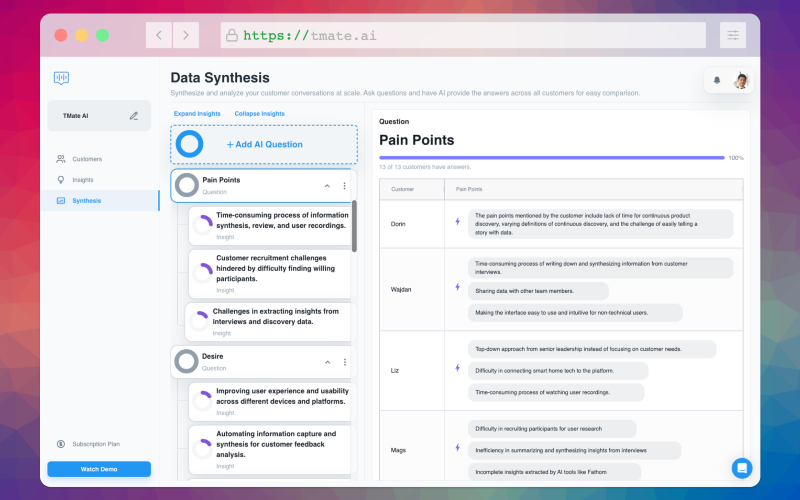This screenshot has height=500, width=800.
Task: Collapse the Desire question chevron
Action: point(328,362)
